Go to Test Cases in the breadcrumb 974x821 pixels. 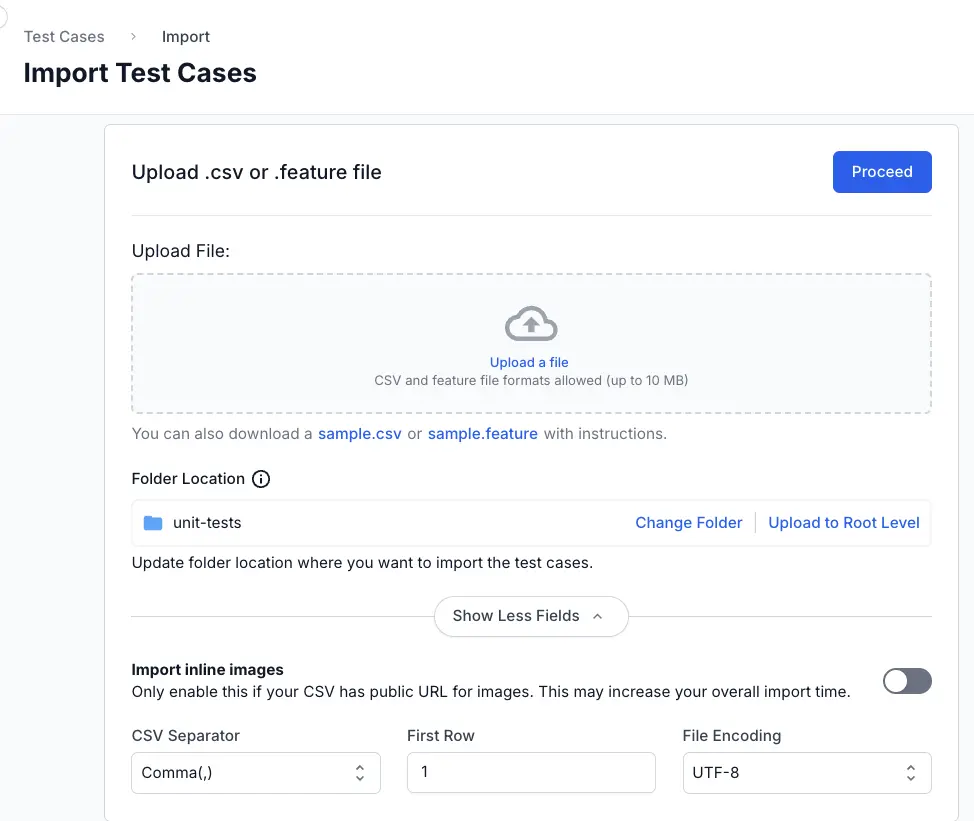[x=64, y=37]
